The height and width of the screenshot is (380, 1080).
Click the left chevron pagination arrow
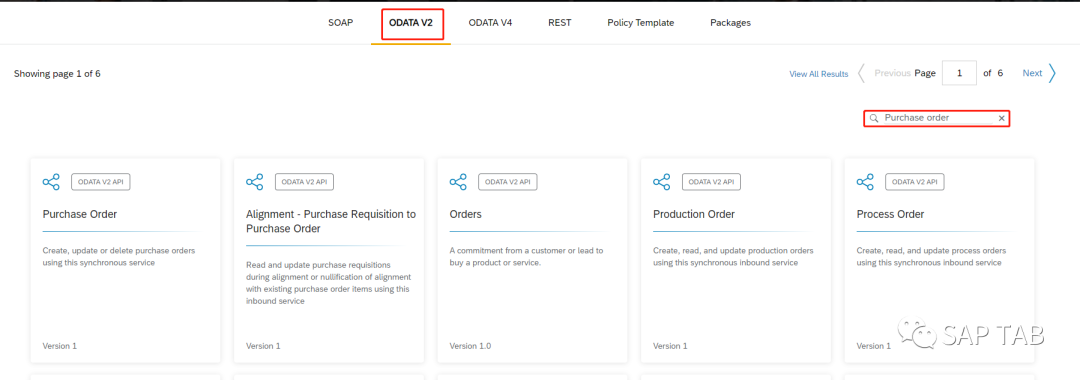[861, 73]
